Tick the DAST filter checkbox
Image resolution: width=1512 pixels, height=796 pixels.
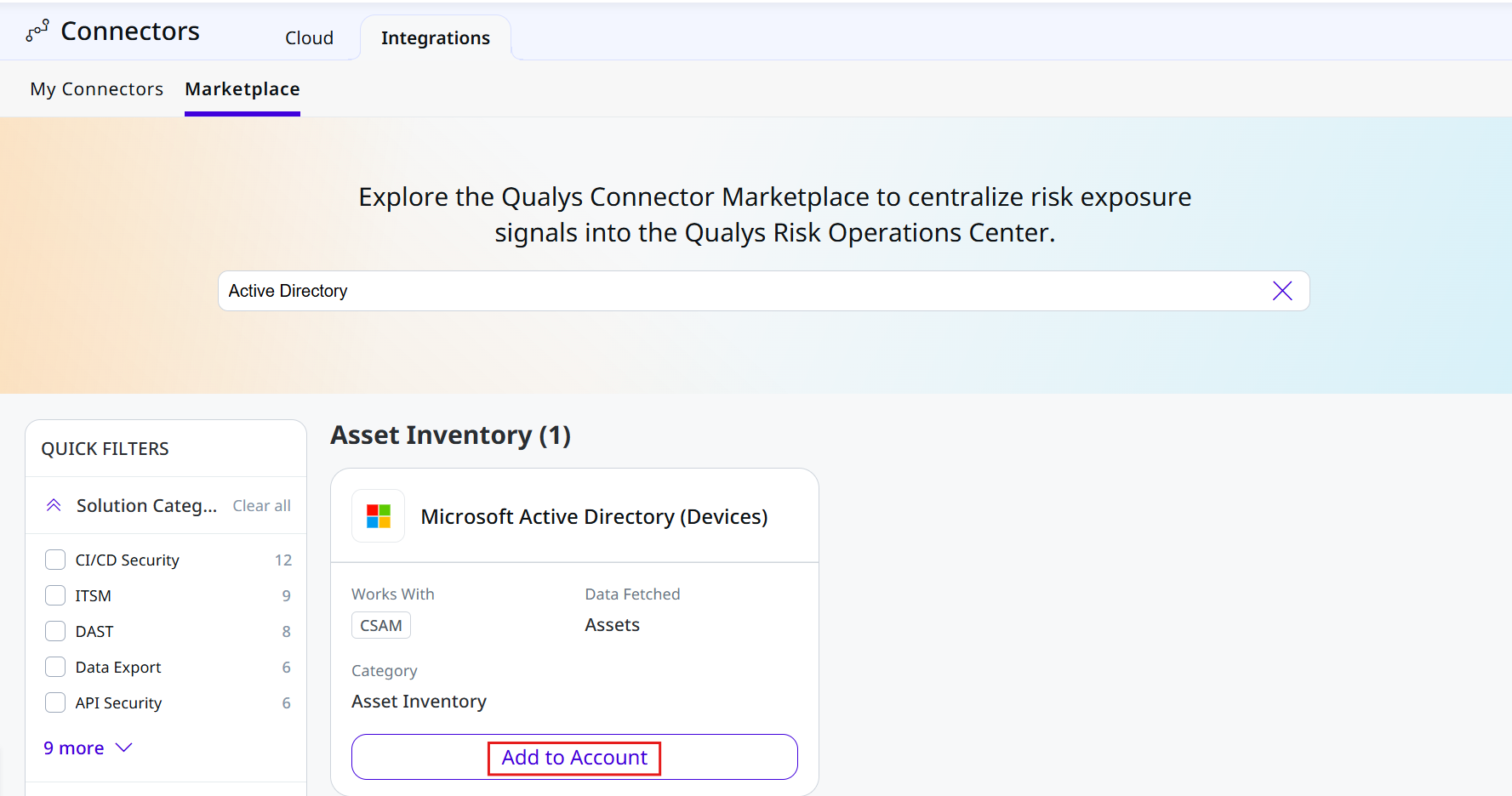pos(55,631)
